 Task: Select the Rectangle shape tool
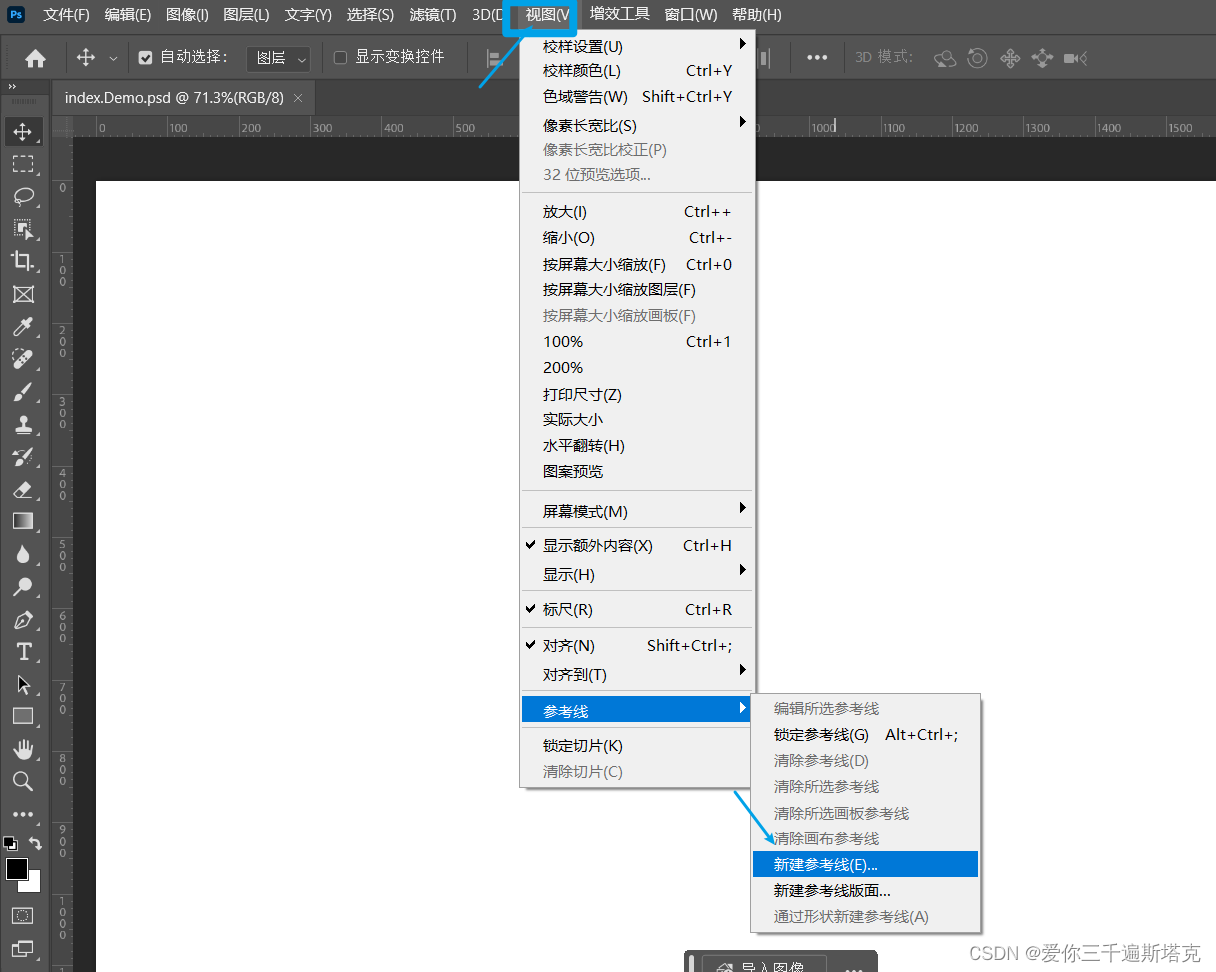(23, 717)
